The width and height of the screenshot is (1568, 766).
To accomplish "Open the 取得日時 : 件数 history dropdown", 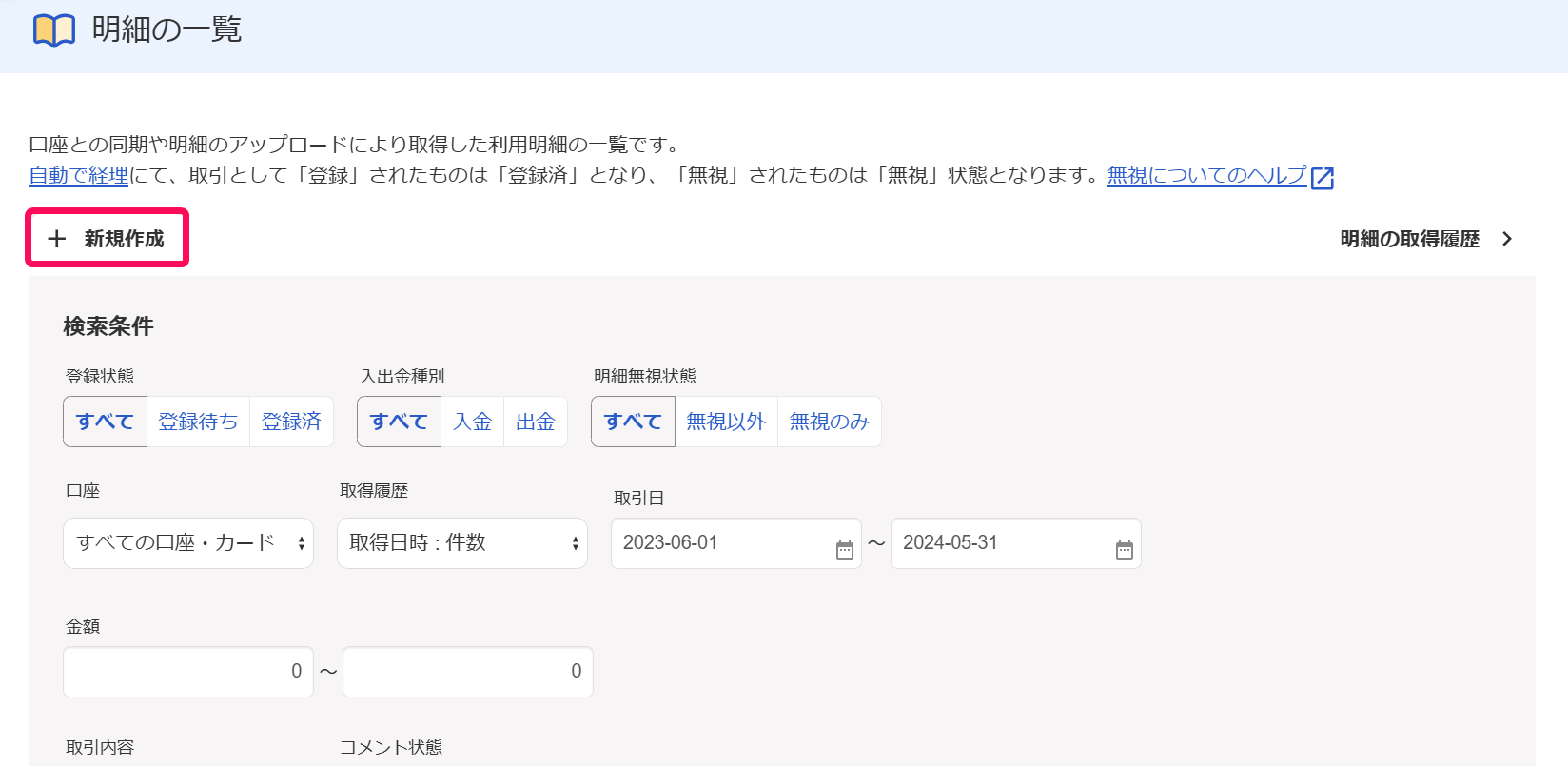I will click(x=462, y=543).
